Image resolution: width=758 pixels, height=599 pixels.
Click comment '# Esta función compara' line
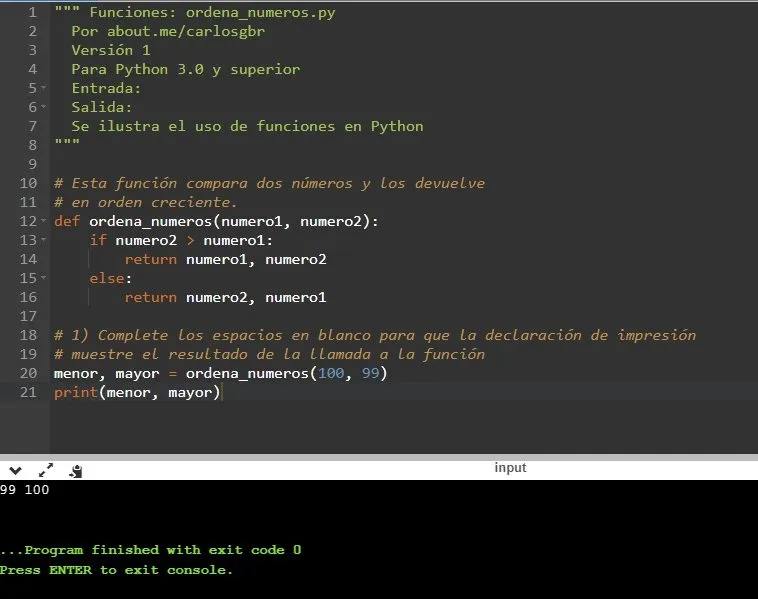pyautogui.click(x=269, y=183)
